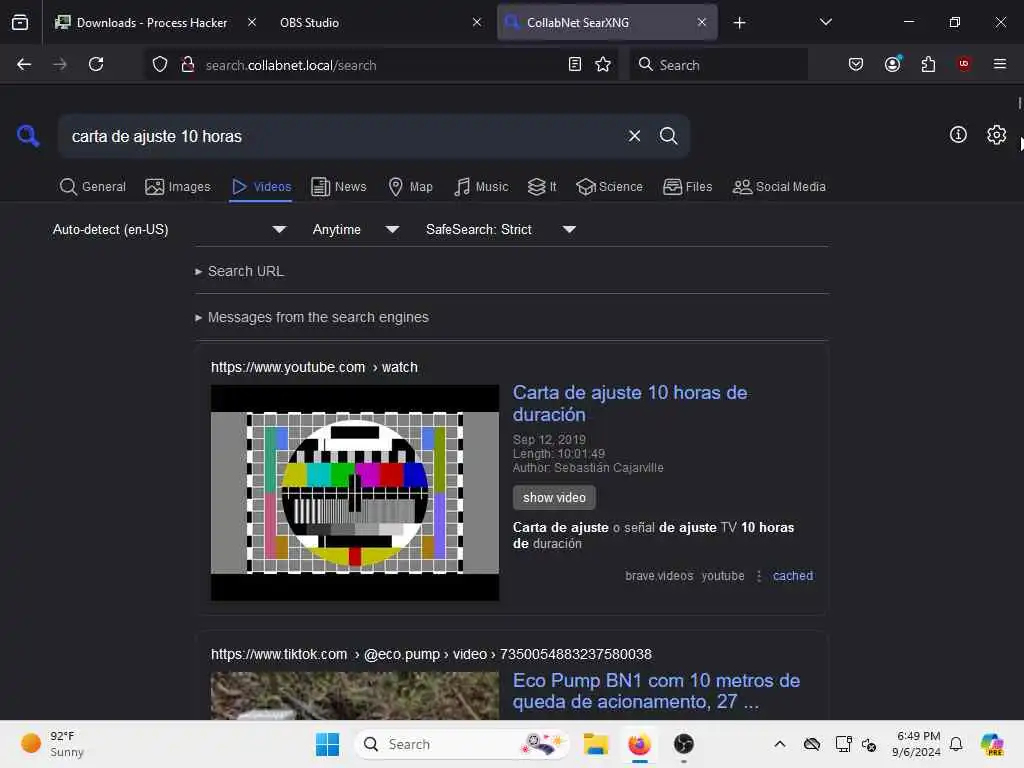
Task: Click the SearXNG magnifier logo
Action: coord(27,136)
